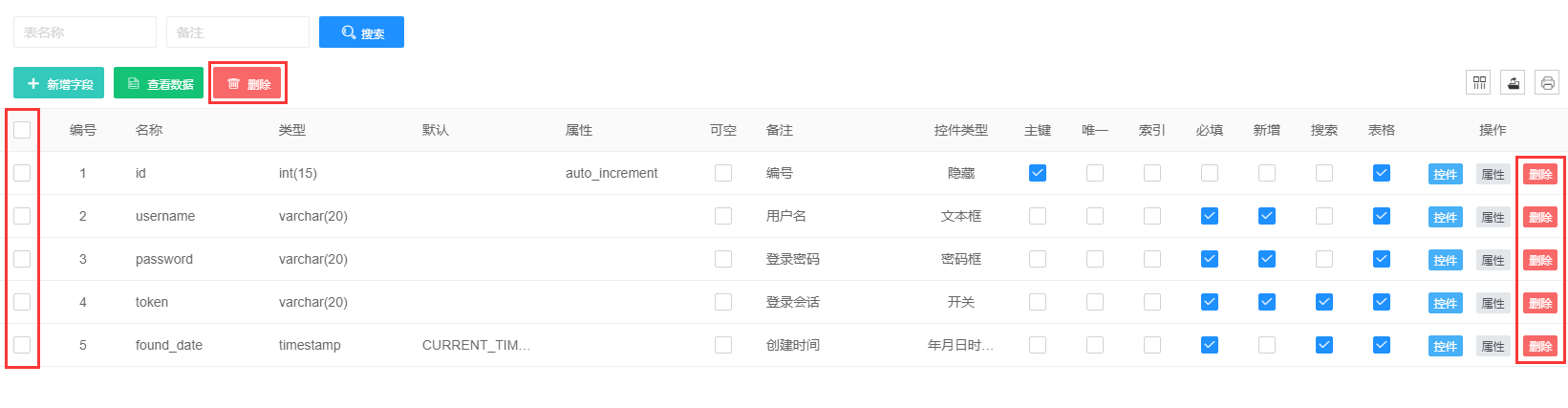This screenshot has height=408, width=1568.
Task: Click the print table icon
Action: coord(1547,83)
